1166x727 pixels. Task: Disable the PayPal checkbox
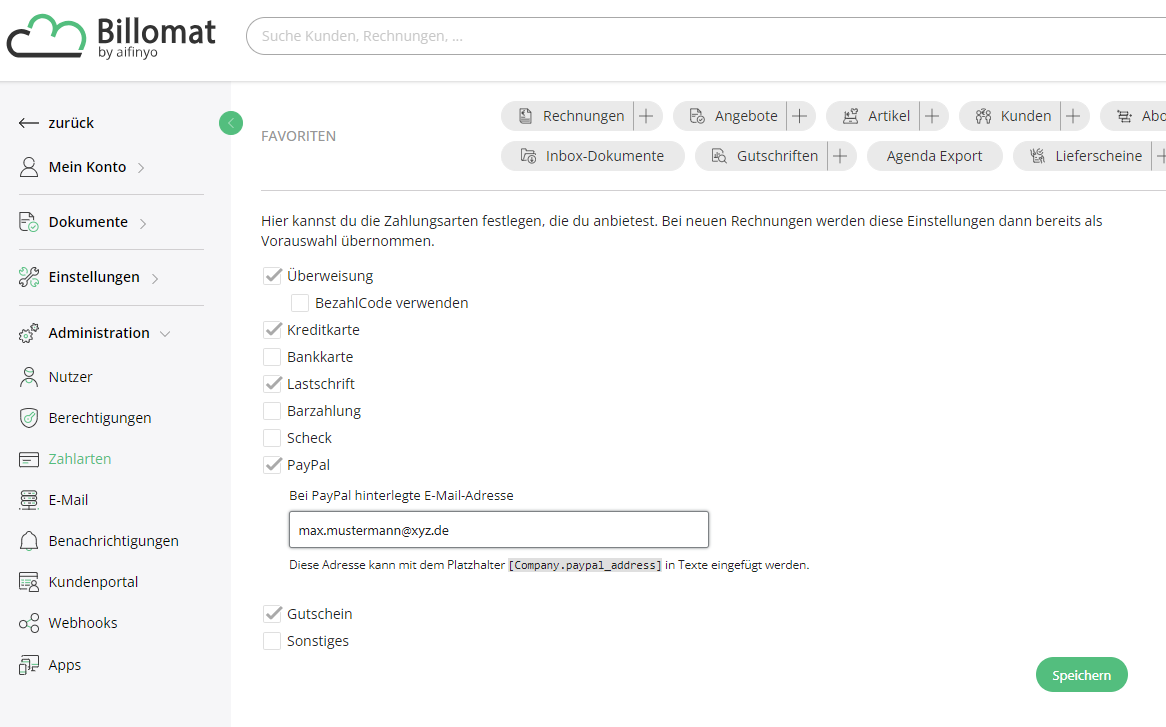[x=272, y=465]
